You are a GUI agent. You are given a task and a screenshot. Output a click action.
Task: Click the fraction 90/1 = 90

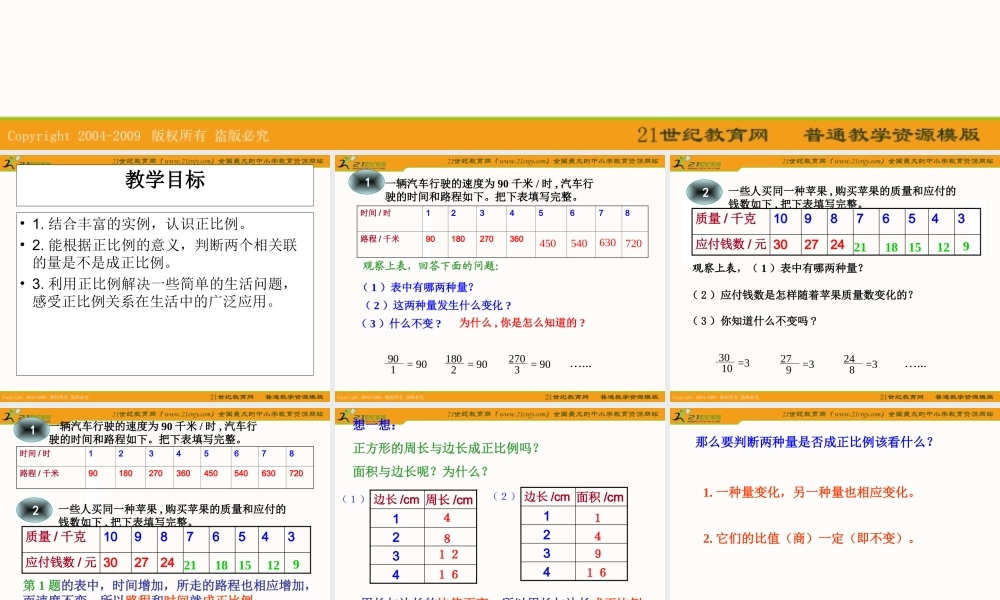click(406, 364)
